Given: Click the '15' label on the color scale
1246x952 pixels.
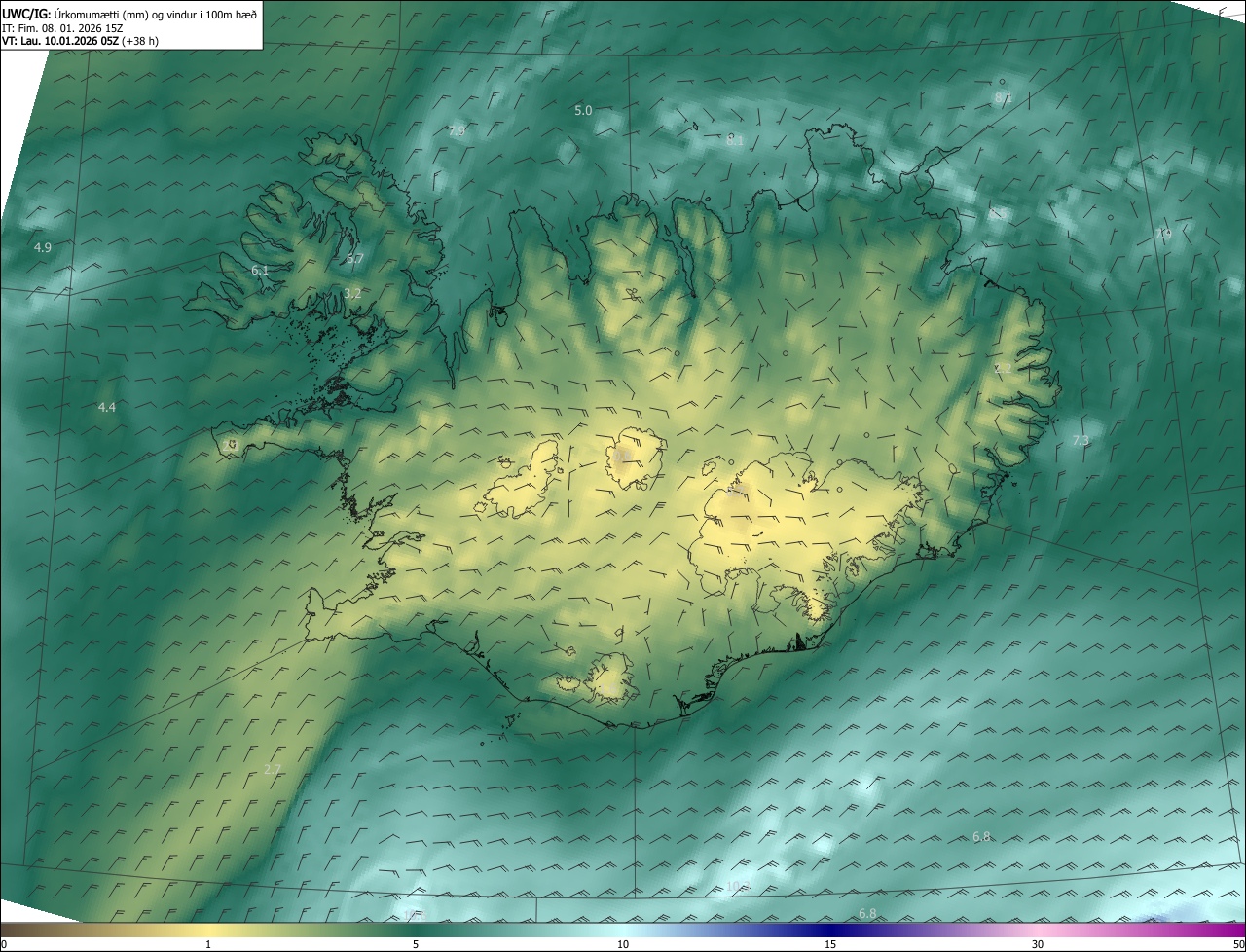Looking at the screenshot, I should [830, 944].
